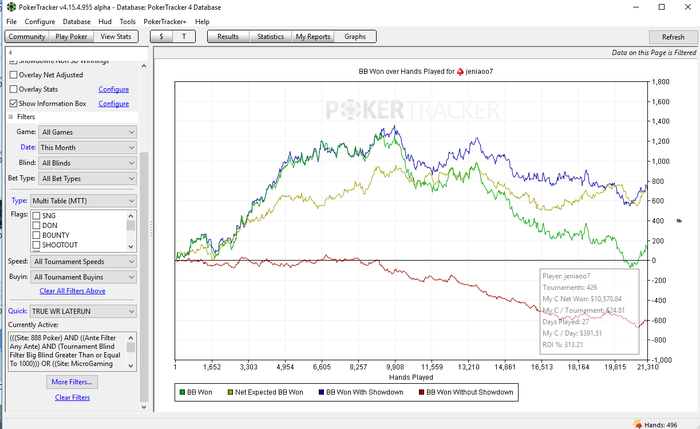This screenshot has width=700, height=429.
Task: Click the PokerTracker app icon in title bar
Action: click(x=11, y=7)
